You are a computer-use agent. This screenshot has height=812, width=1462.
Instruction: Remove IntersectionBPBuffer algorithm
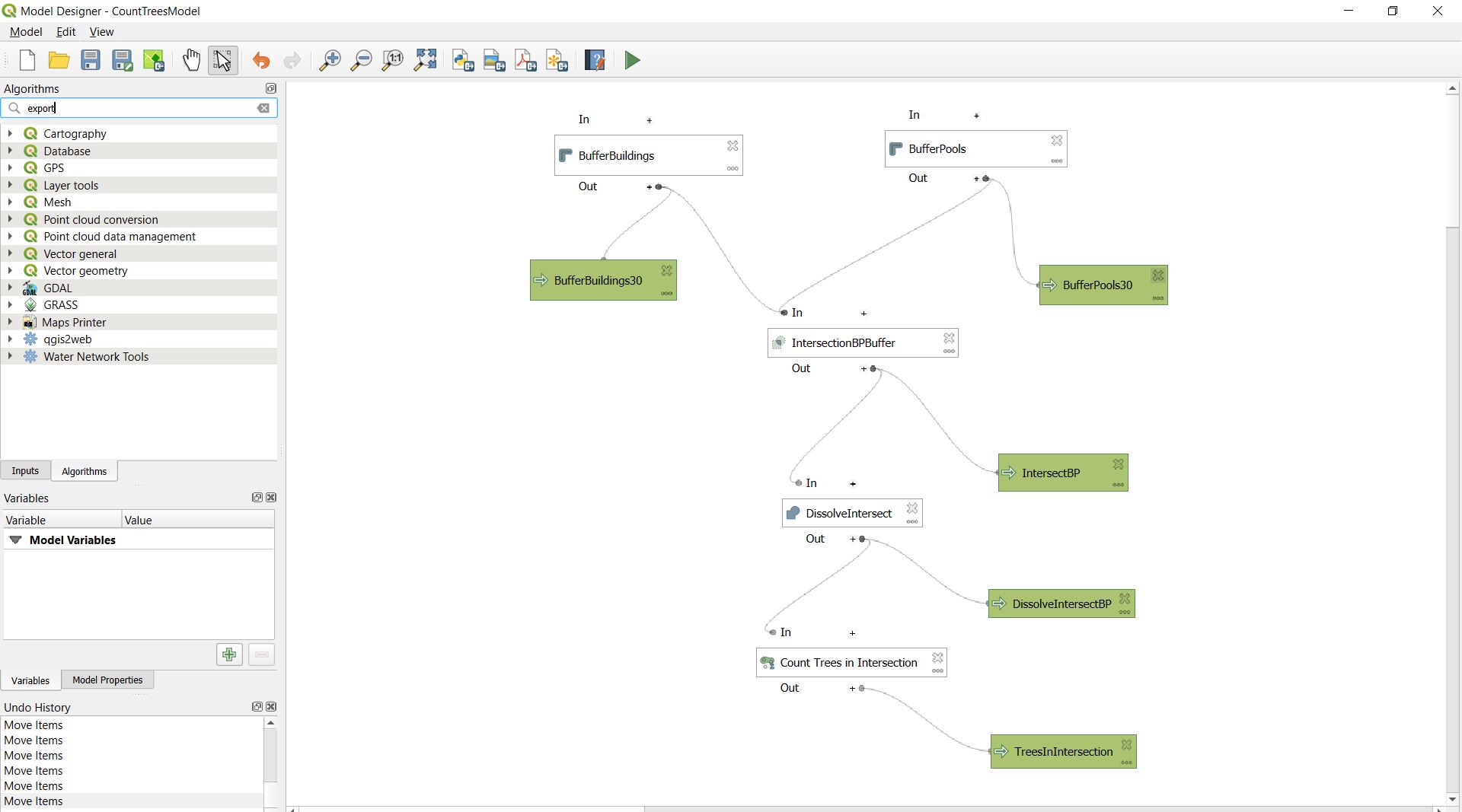[x=950, y=338]
